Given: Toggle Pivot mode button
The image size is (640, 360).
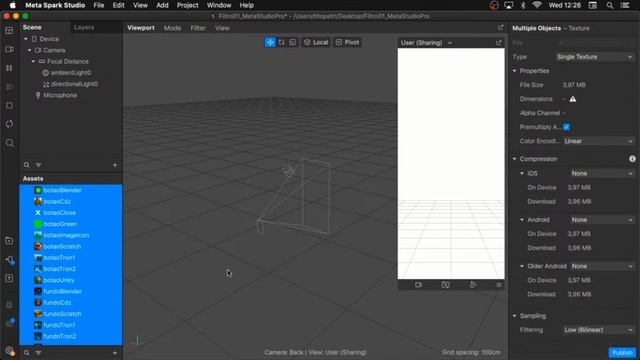Looking at the screenshot, I should (x=347, y=42).
